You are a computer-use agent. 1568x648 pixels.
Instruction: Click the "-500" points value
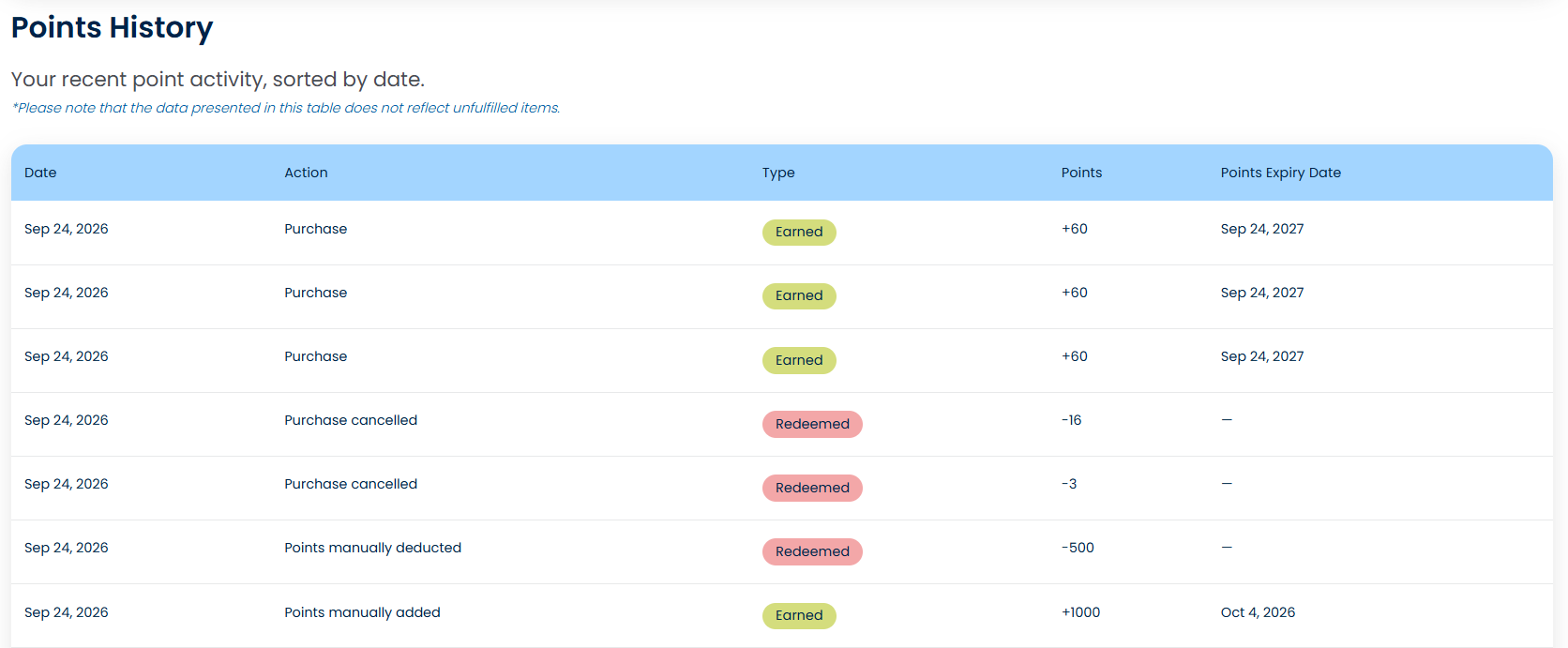[1078, 548]
